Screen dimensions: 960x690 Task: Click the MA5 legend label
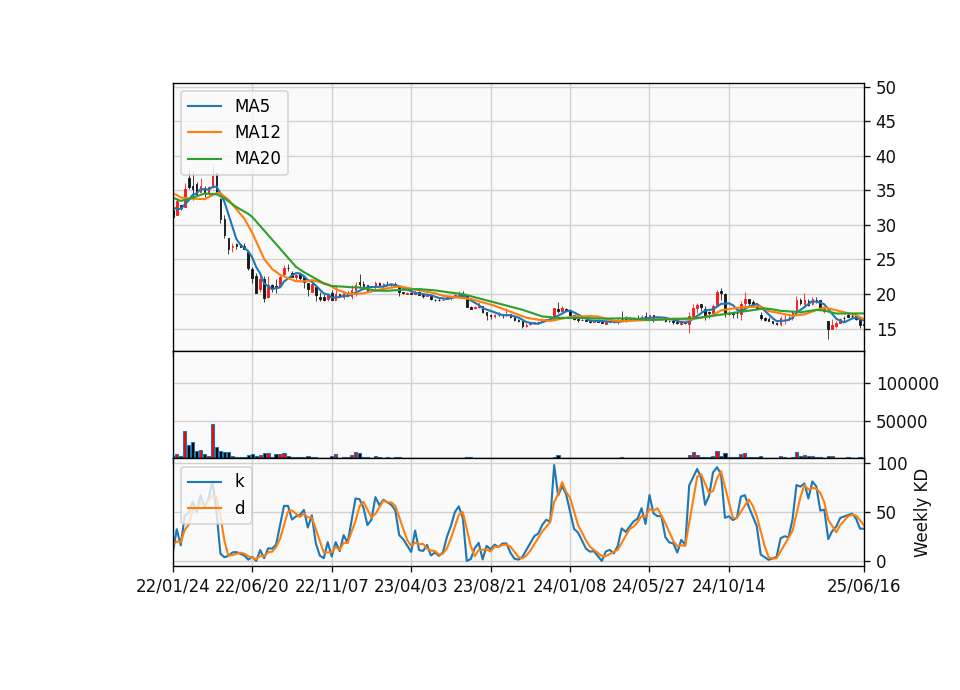click(x=252, y=106)
